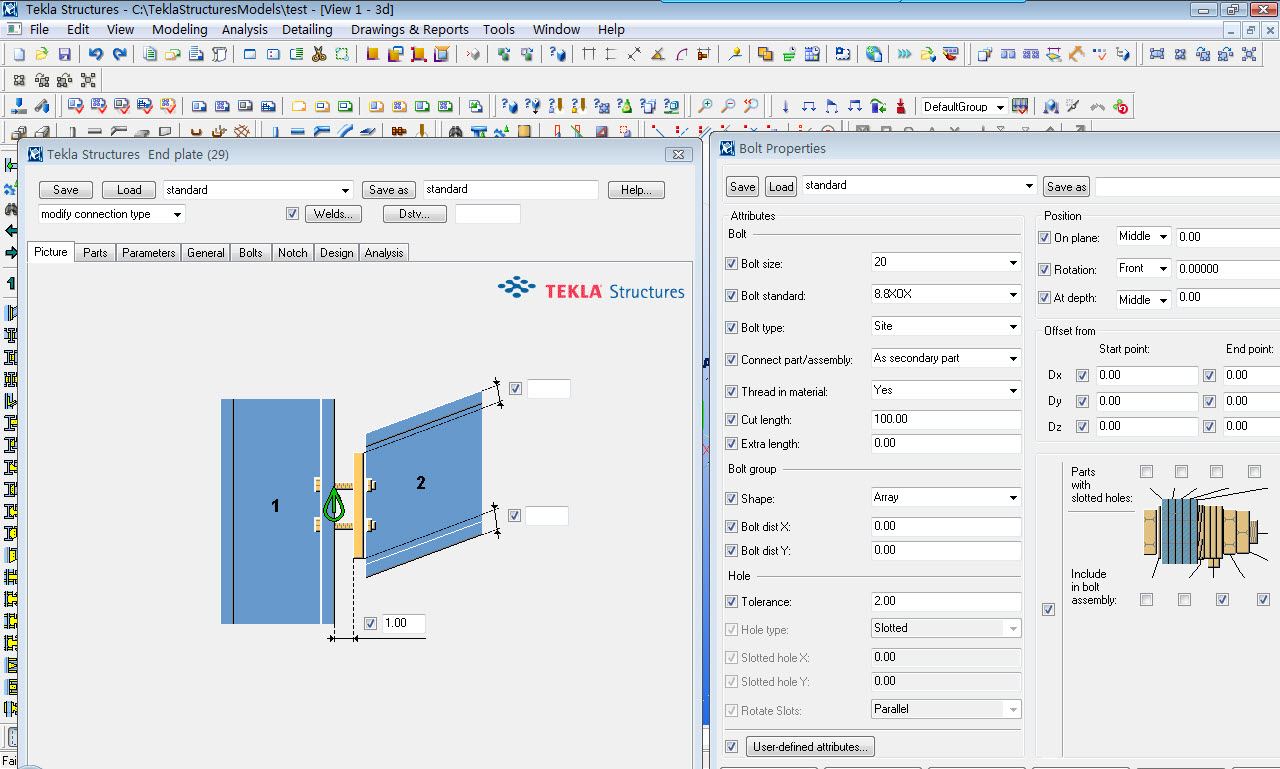1280x769 pixels.
Task: Click the weld symbol in connection picture
Action: [334, 502]
